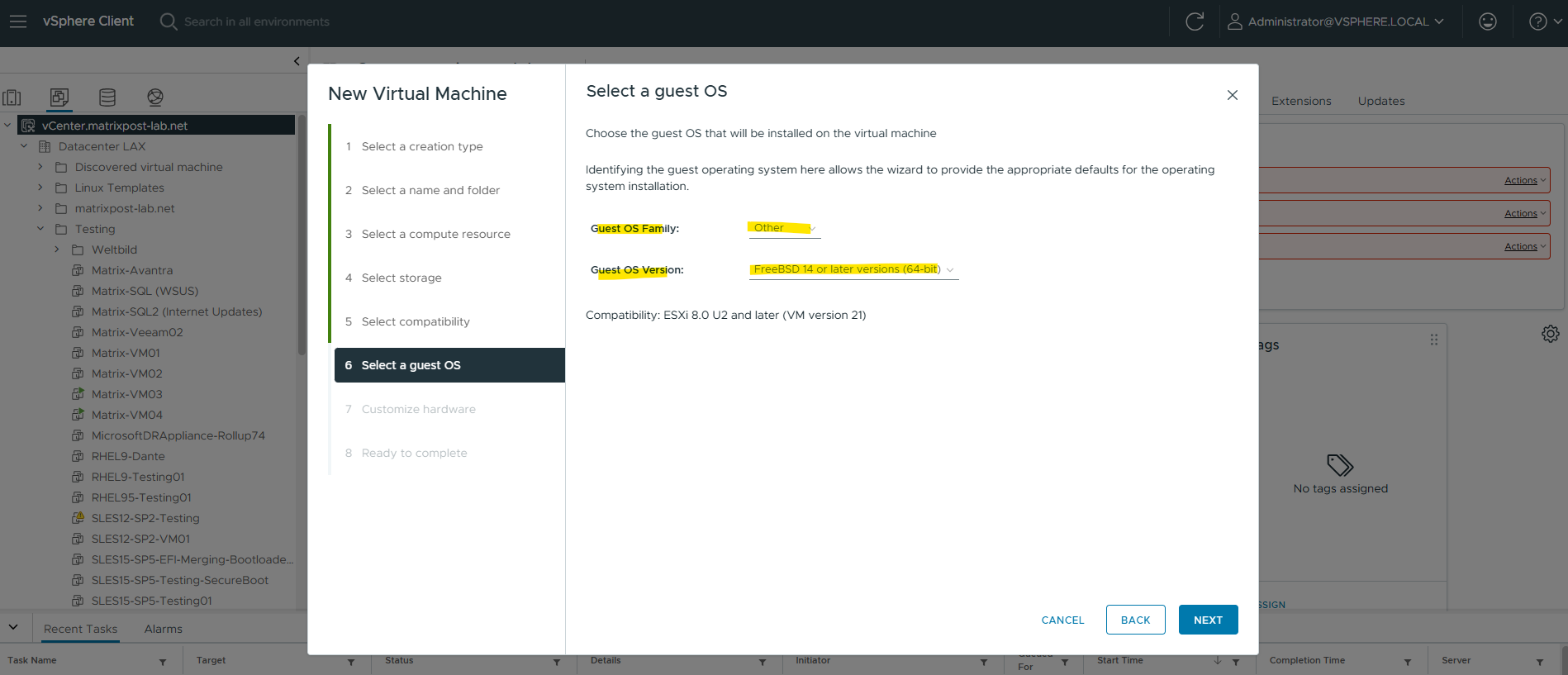Click BACK in the wizard
This screenshot has height=675, width=1568.
coord(1136,620)
